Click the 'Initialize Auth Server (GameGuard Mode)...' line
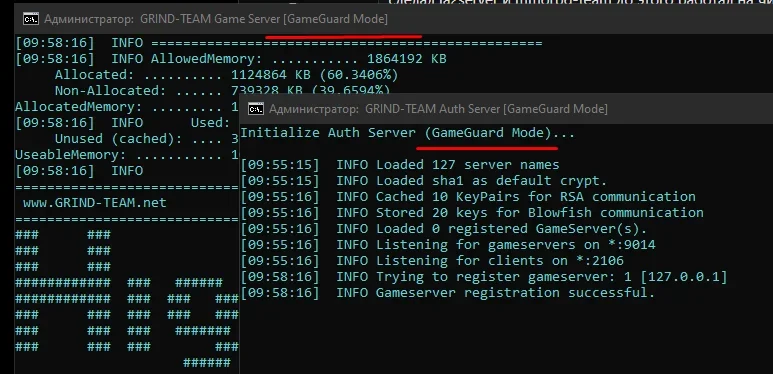Viewport: 773px width, 374px height. 407,133
